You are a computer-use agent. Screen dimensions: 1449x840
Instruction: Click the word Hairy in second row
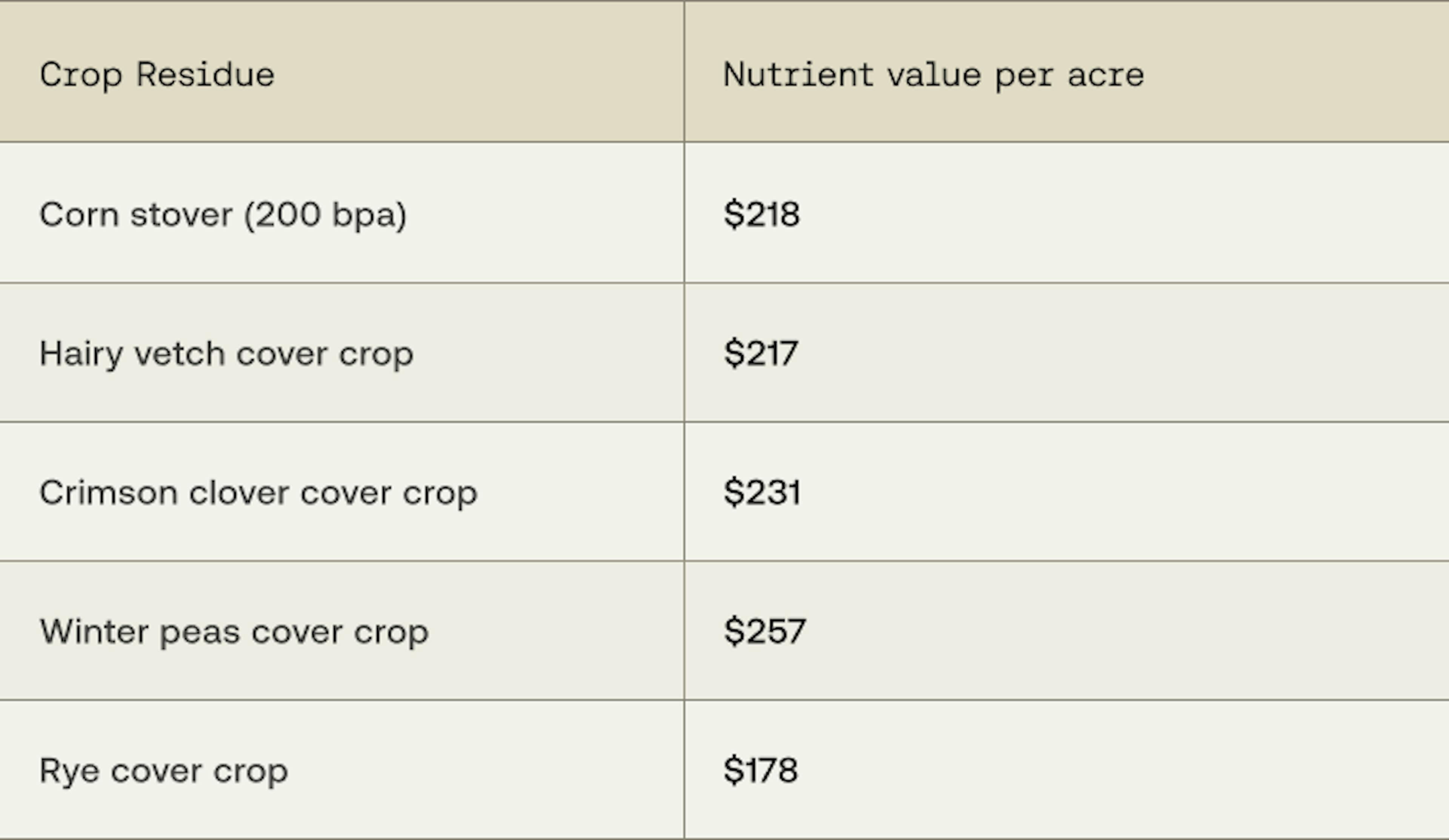[x=81, y=354]
